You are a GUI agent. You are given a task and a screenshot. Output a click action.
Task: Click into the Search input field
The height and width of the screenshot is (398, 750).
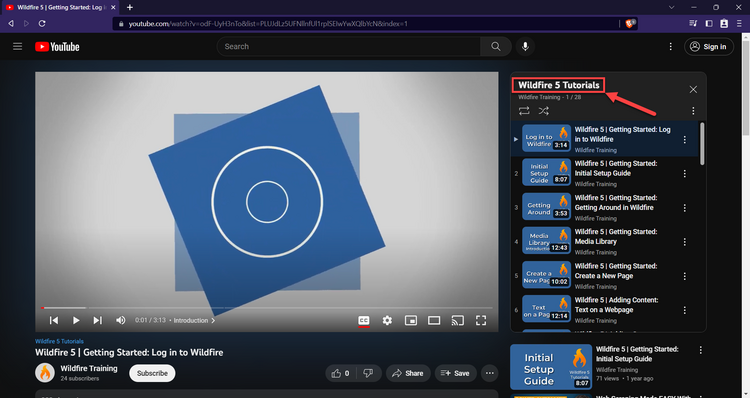point(349,46)
